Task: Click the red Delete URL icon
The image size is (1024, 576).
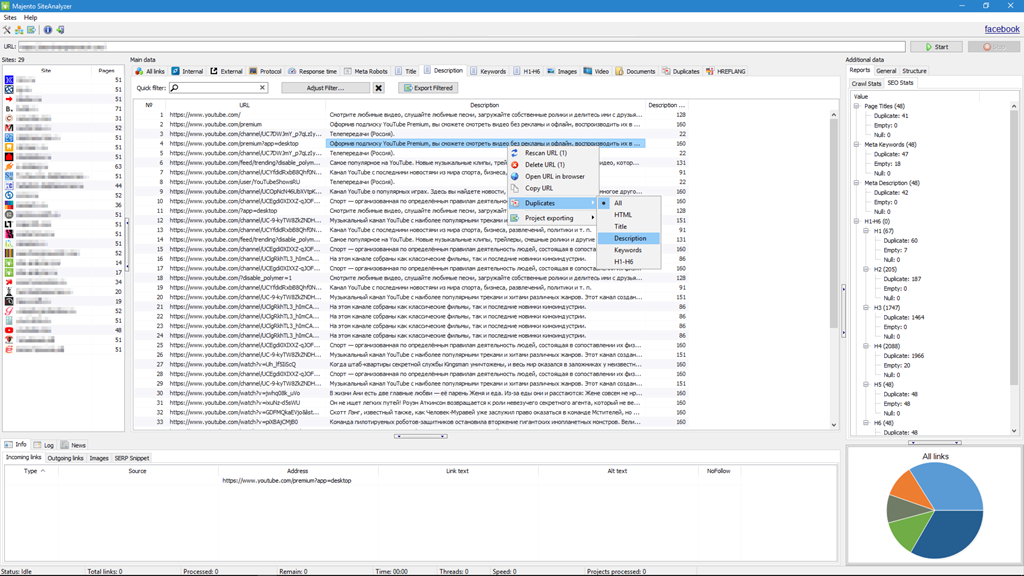Action: [515, 165]
